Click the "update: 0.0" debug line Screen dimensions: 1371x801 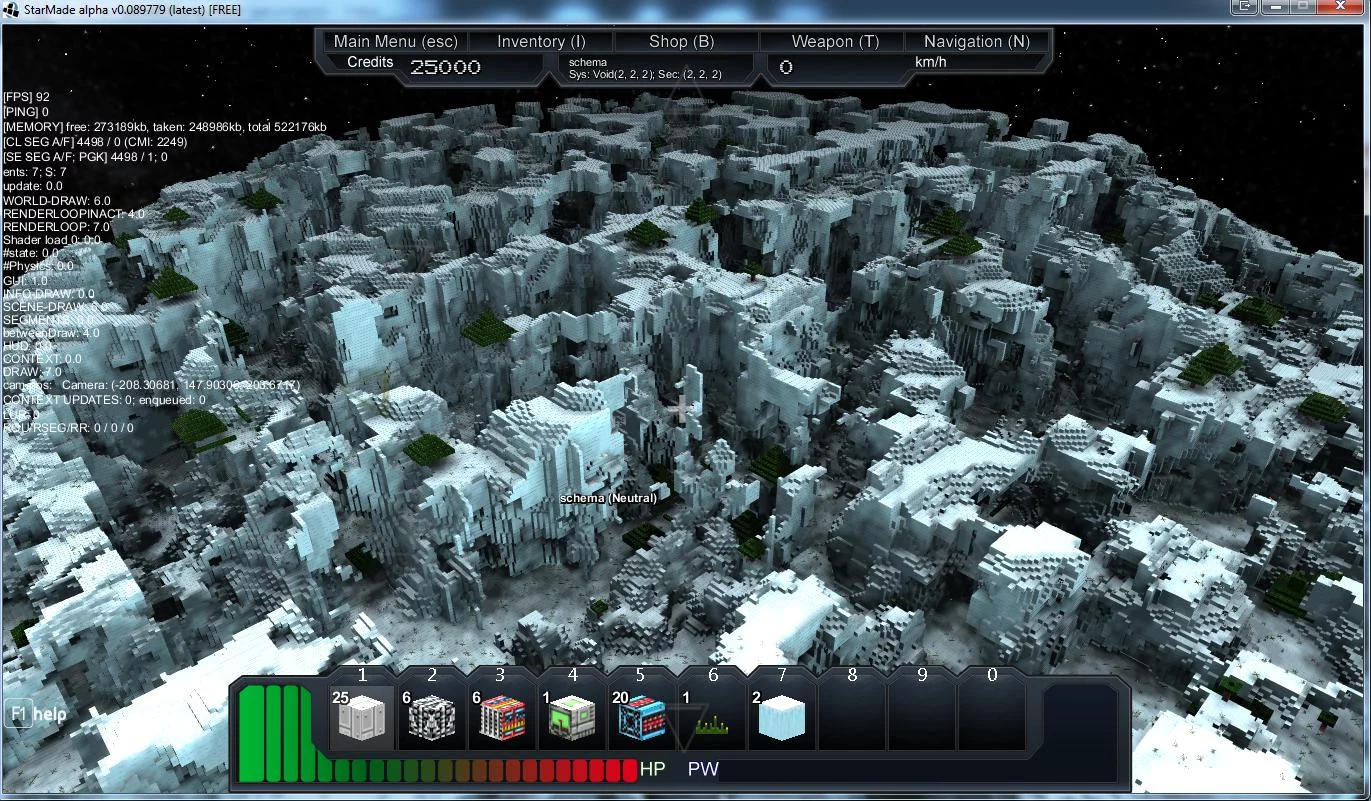(x=33, y=186)
